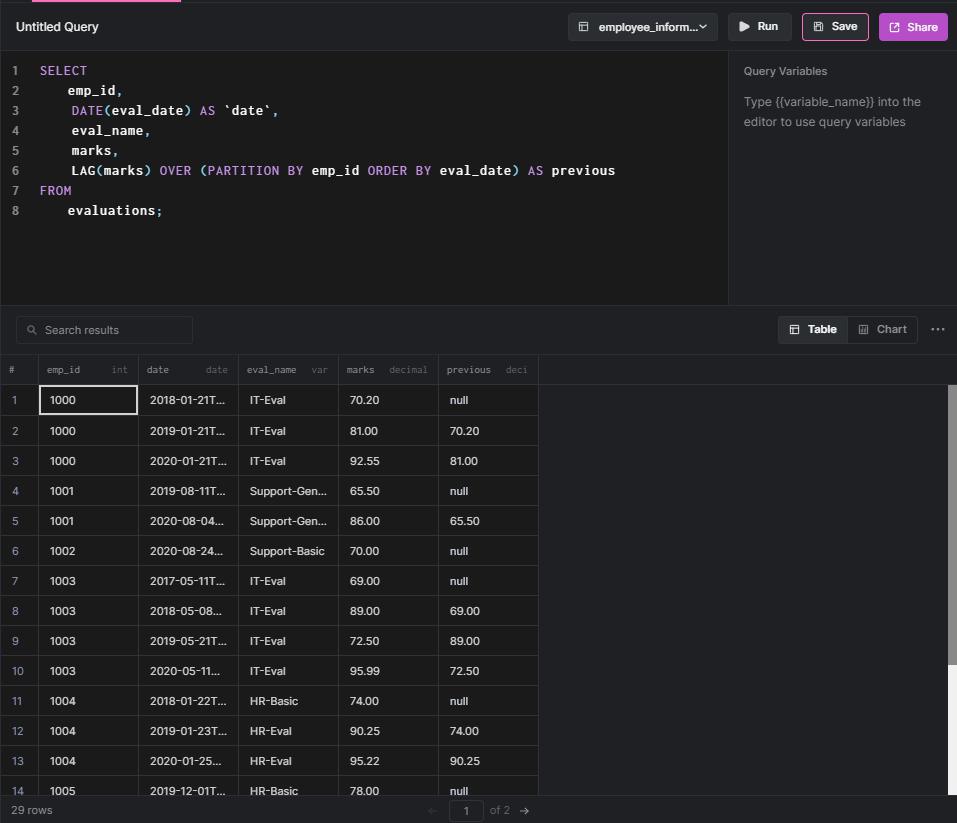Select Support-Gen... cell in row 4
957x823 pixels.
tap(289, 491)
